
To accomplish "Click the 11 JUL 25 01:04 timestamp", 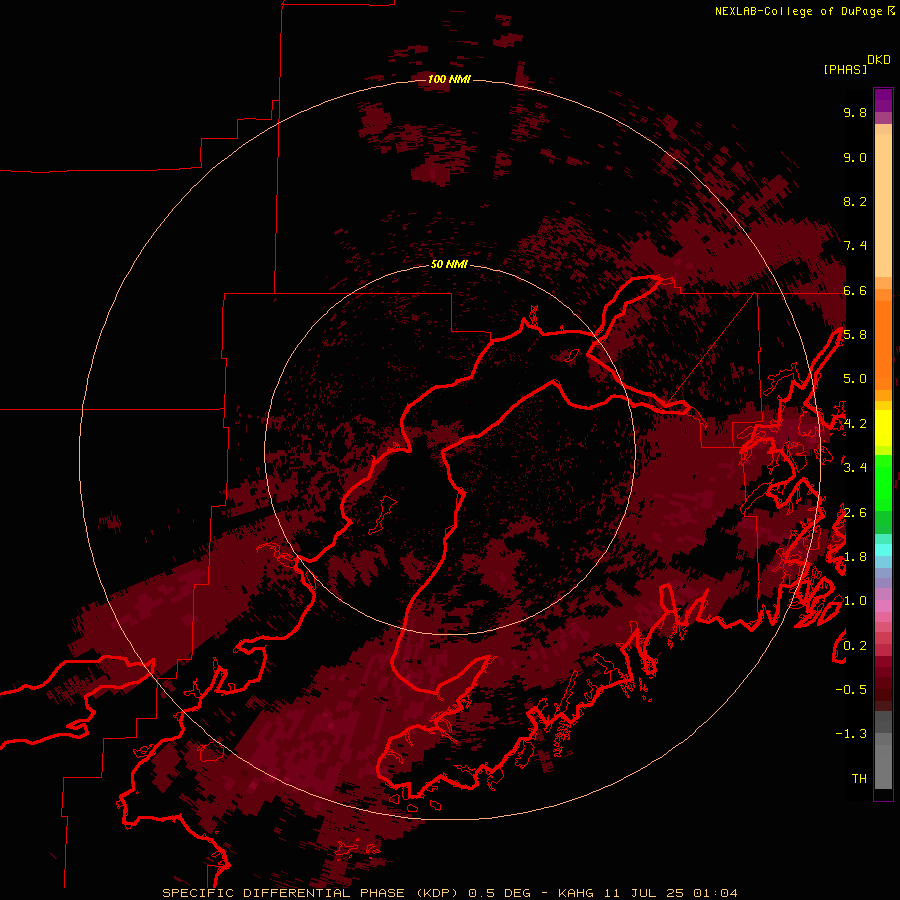I will [x=670, y=893].
